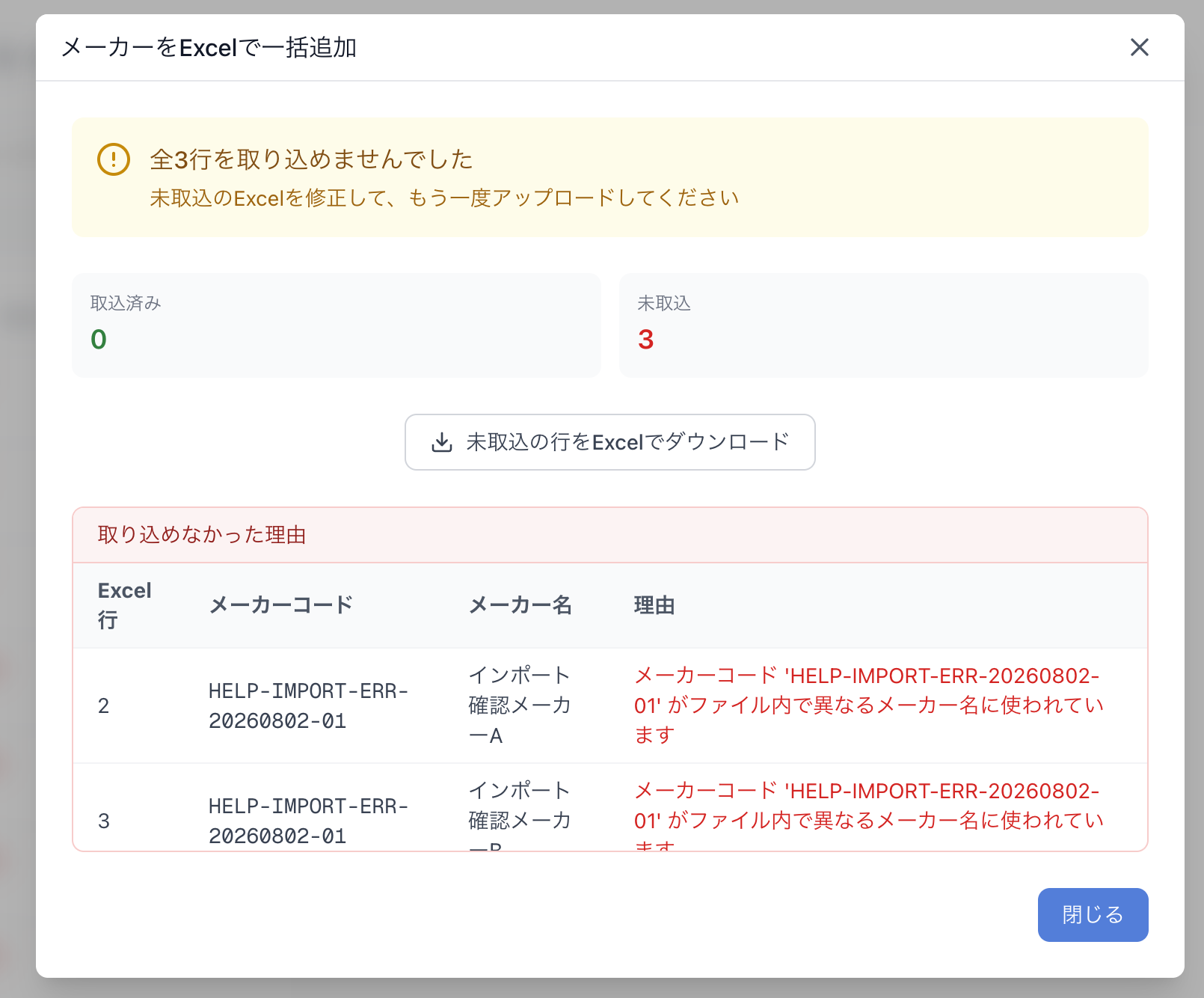This screenshot has width=1204, height=998.
Task: Click the heading 全3行を取り込めませんでした
Action: point(311,159)
